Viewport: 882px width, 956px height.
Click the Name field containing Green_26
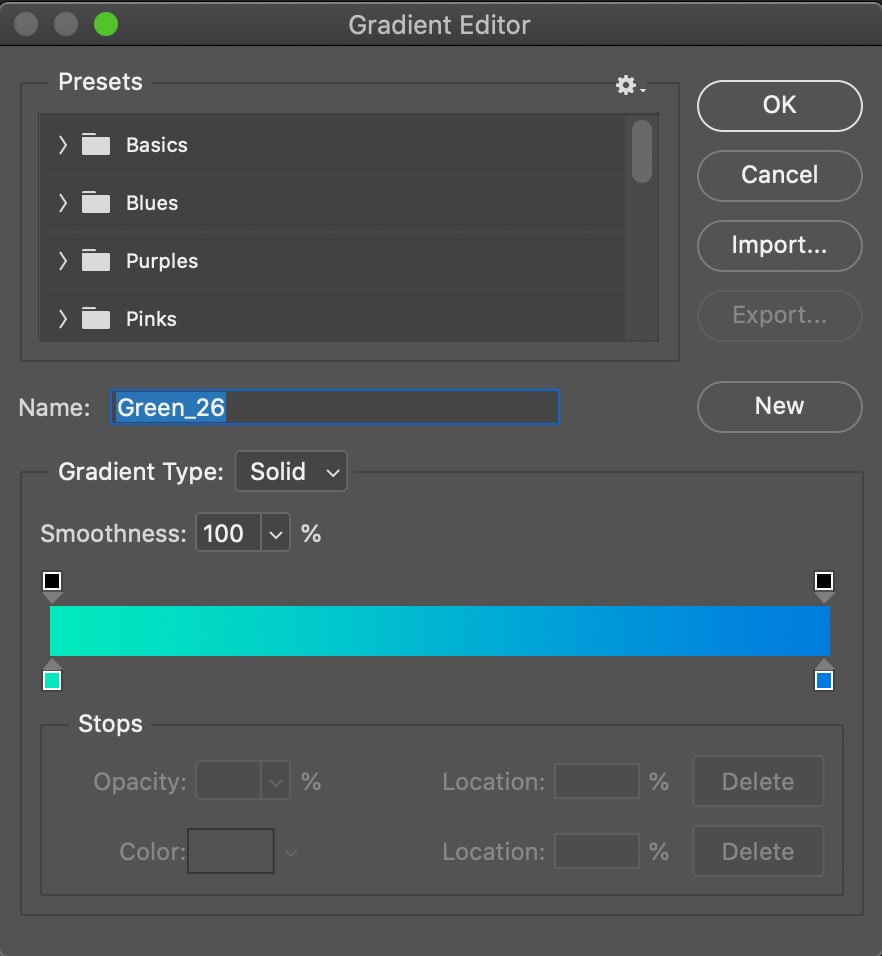click(x=334, y=407)
